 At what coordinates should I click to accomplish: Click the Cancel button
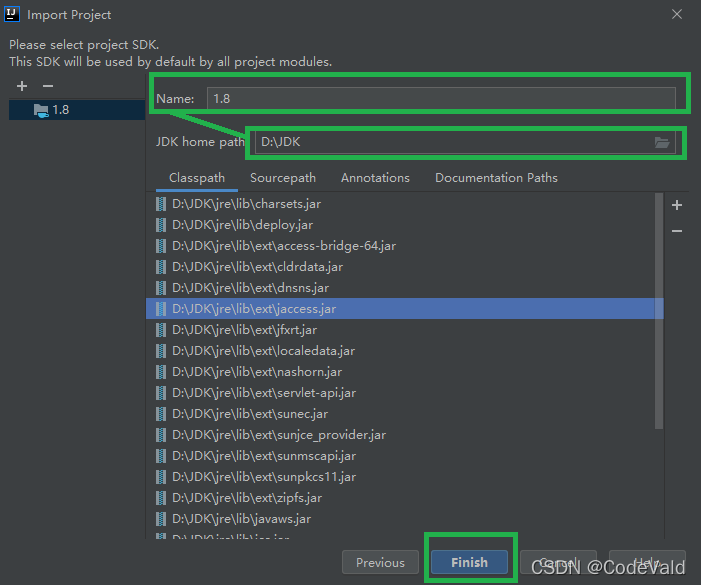[x=558, y=562]
